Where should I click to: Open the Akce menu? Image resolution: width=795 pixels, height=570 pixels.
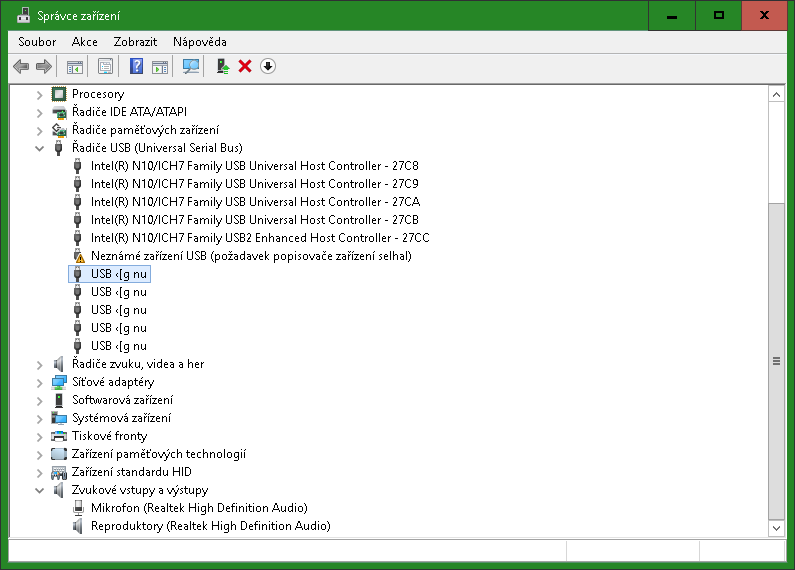pyautogui.click(x=85, y=42)
